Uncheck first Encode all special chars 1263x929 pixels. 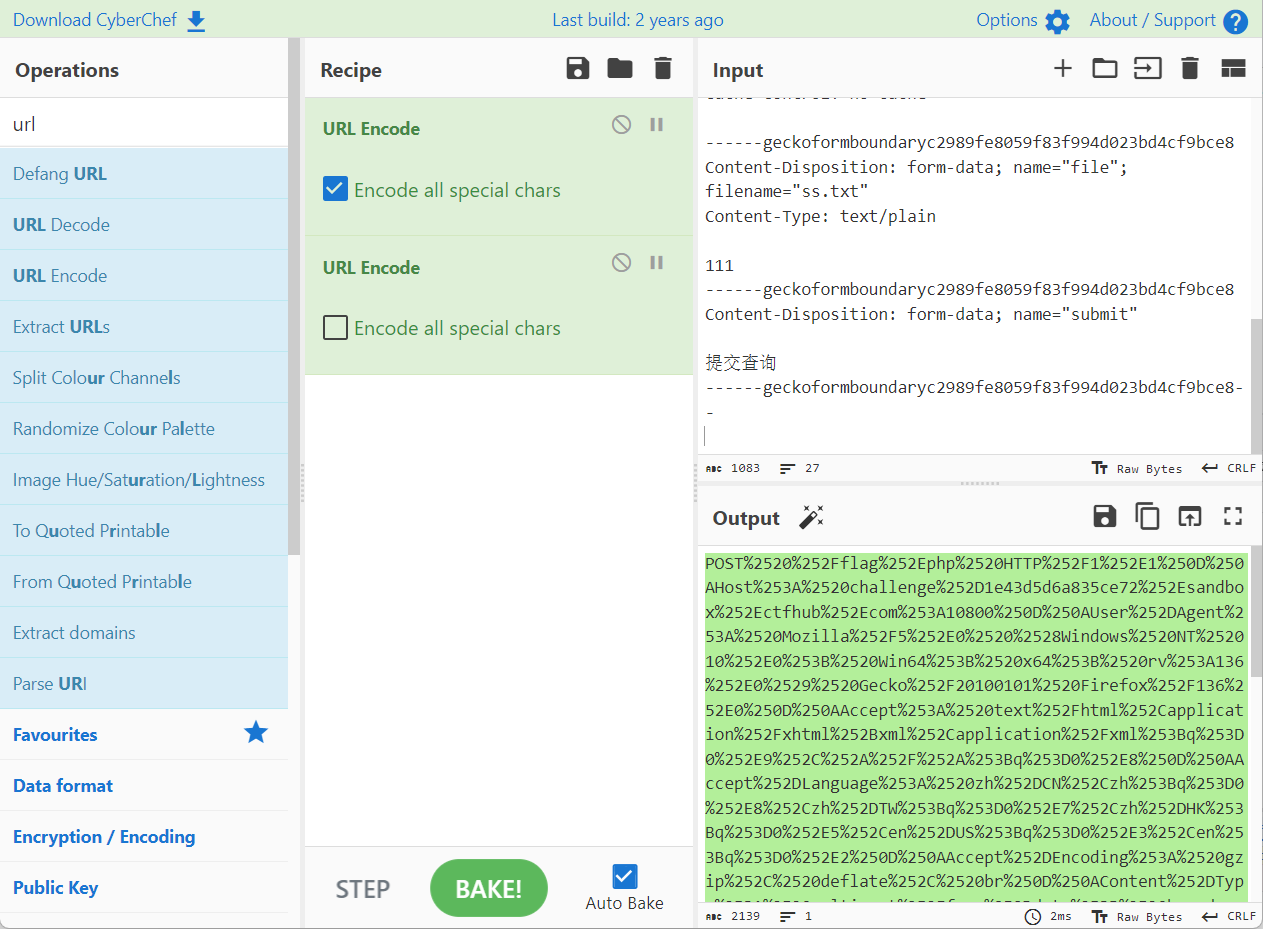(x=336, y=189)
